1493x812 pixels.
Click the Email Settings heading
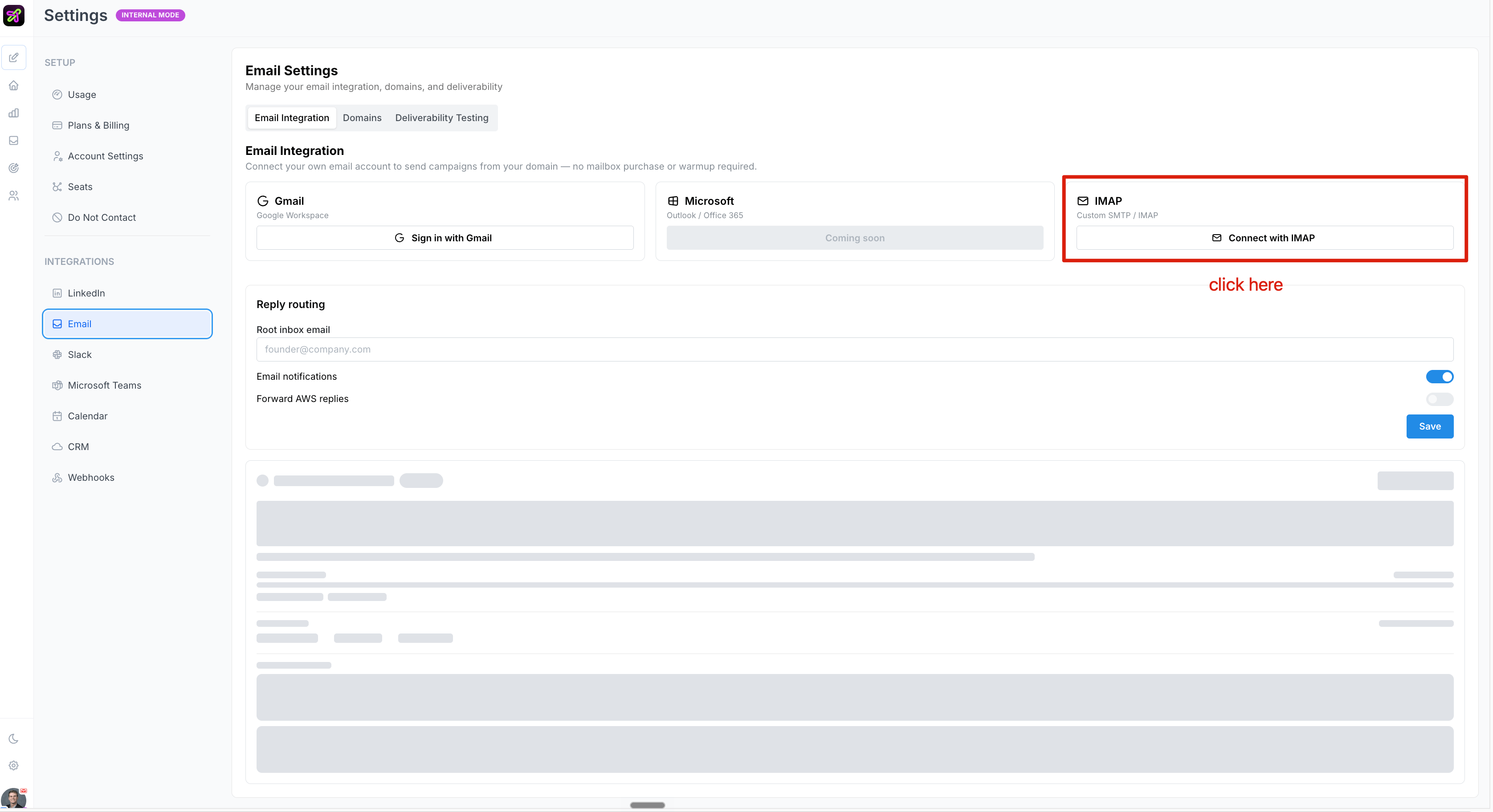[292, 71]
